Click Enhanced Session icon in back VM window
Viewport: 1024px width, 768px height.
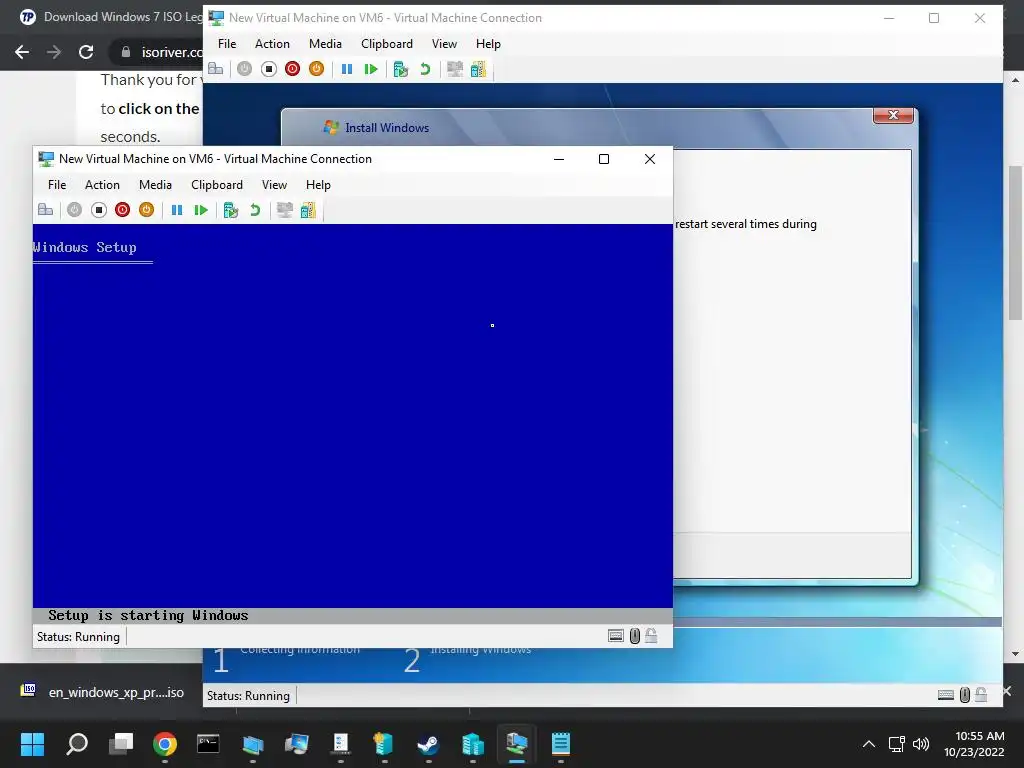pos(455,69)
